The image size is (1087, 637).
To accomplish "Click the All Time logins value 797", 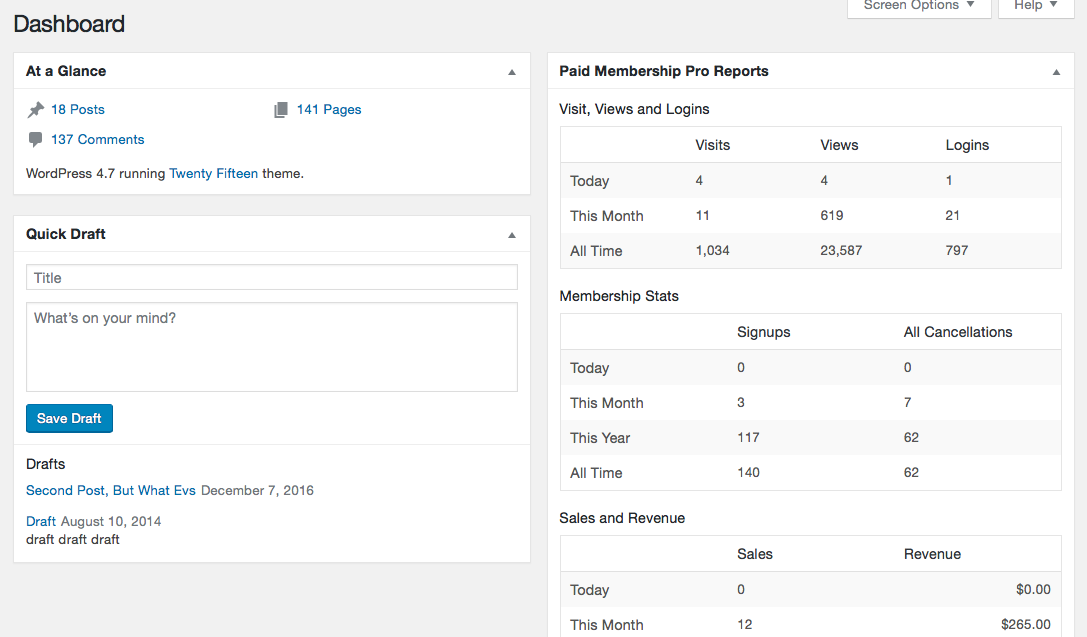I will point(957,250).
